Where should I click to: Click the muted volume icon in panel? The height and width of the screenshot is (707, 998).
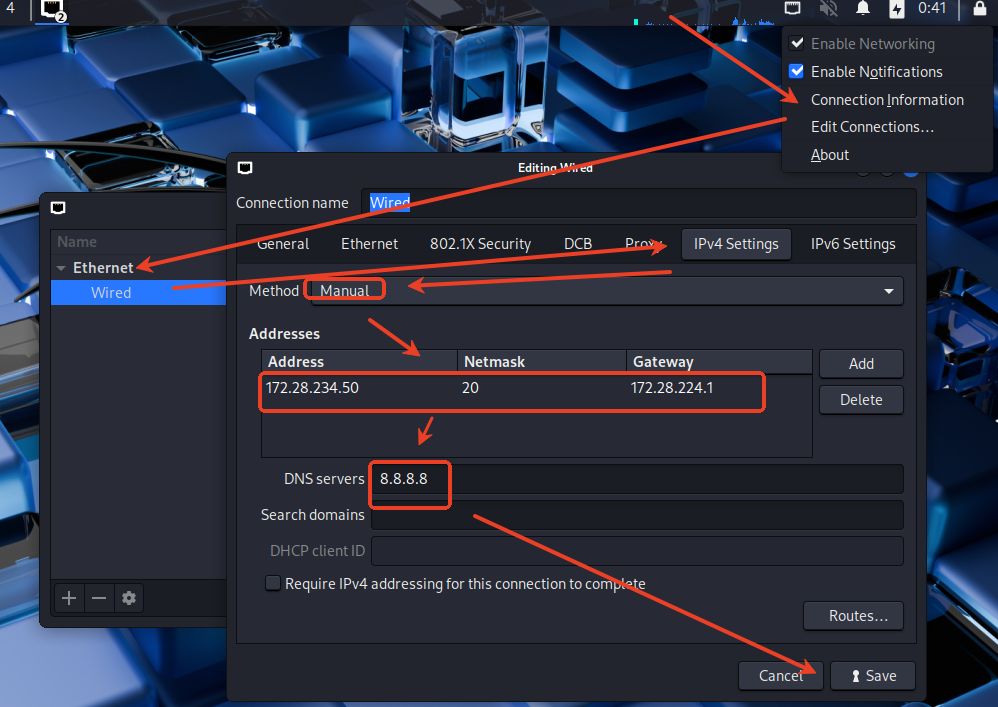(x=828, y=9)
